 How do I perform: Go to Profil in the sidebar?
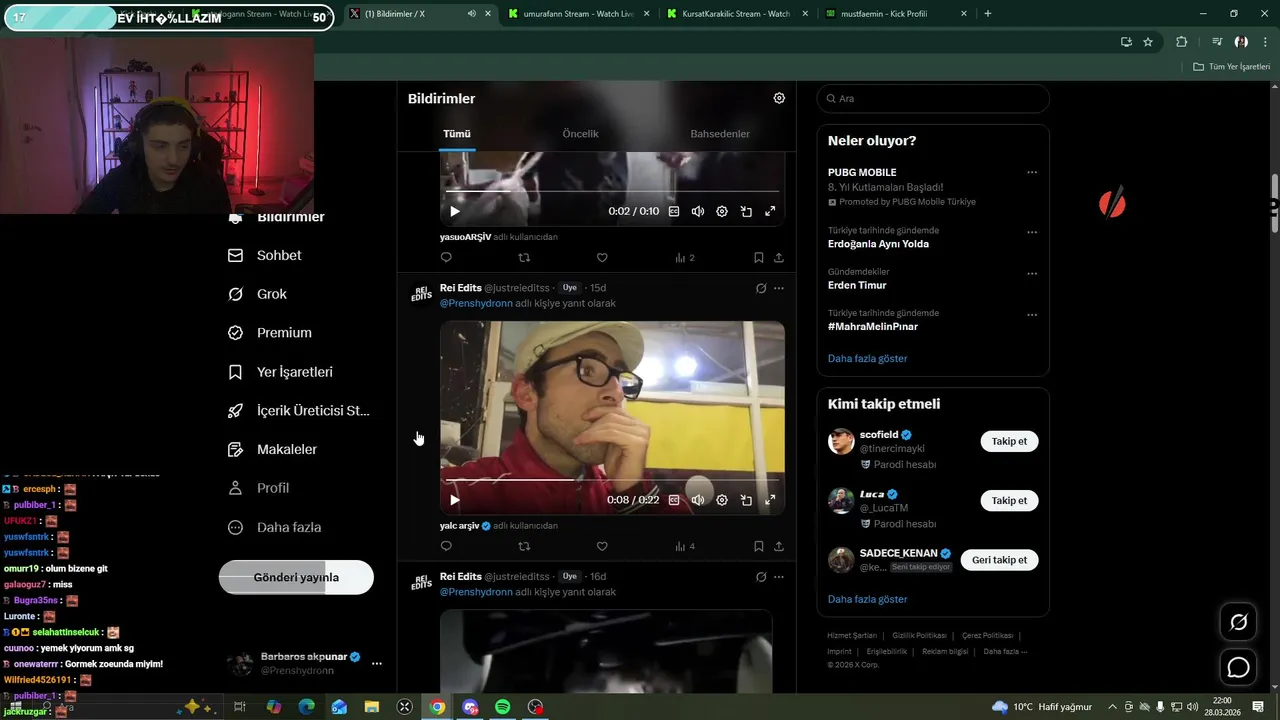(259, 488)
